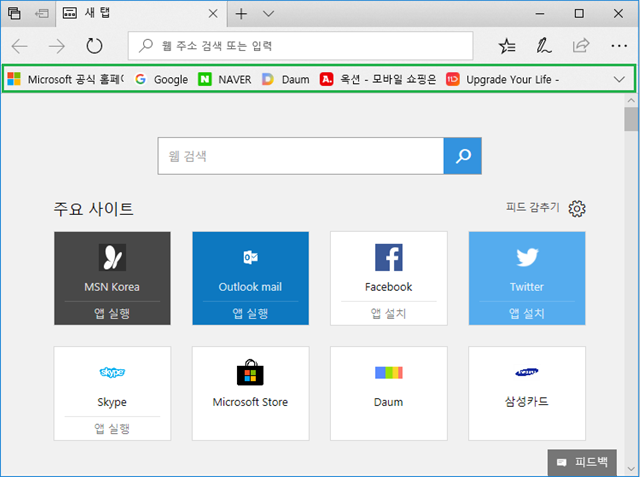640x477 pixels.
Task: Click 피드 감추기 to hide feed
Action: click(x=533, y=207)
